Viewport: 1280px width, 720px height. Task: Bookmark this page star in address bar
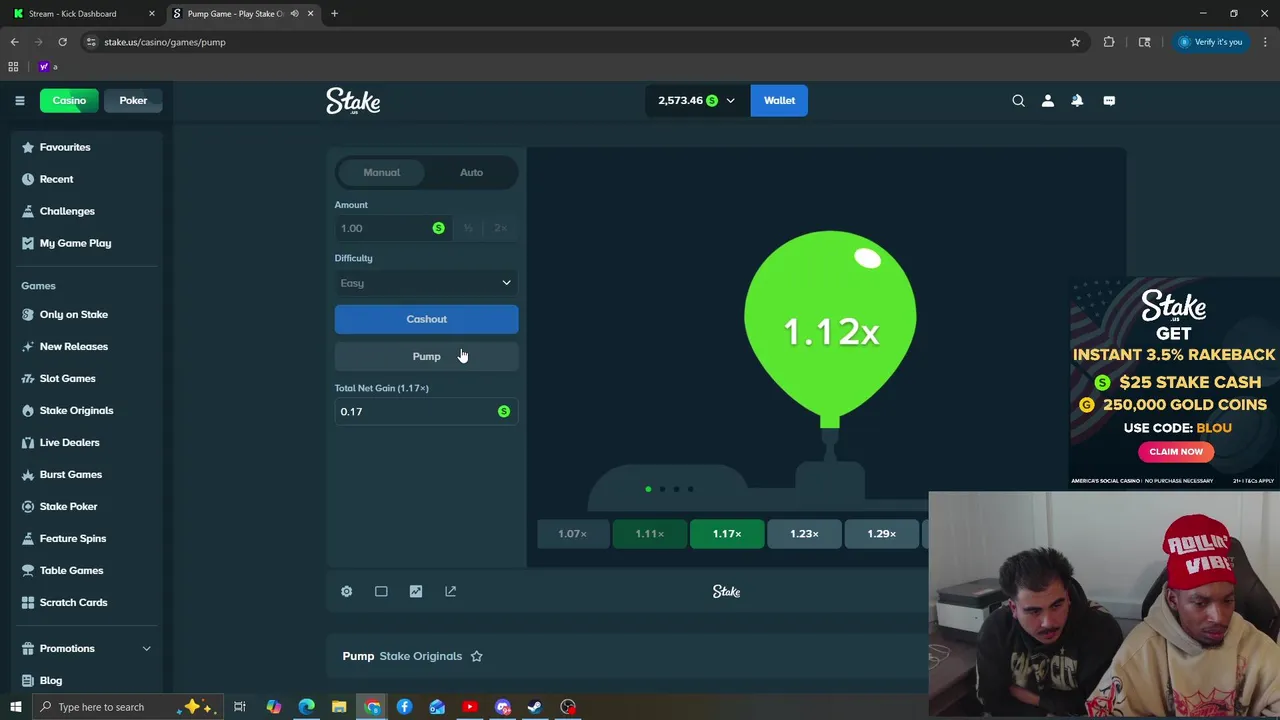point(1075,42)
